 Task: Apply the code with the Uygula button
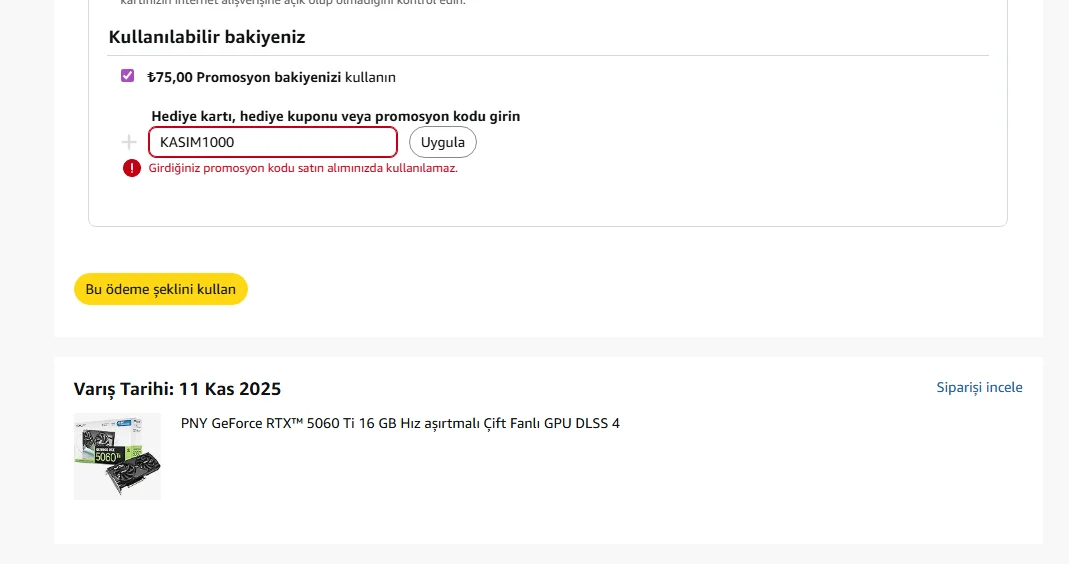pos(442,142)
